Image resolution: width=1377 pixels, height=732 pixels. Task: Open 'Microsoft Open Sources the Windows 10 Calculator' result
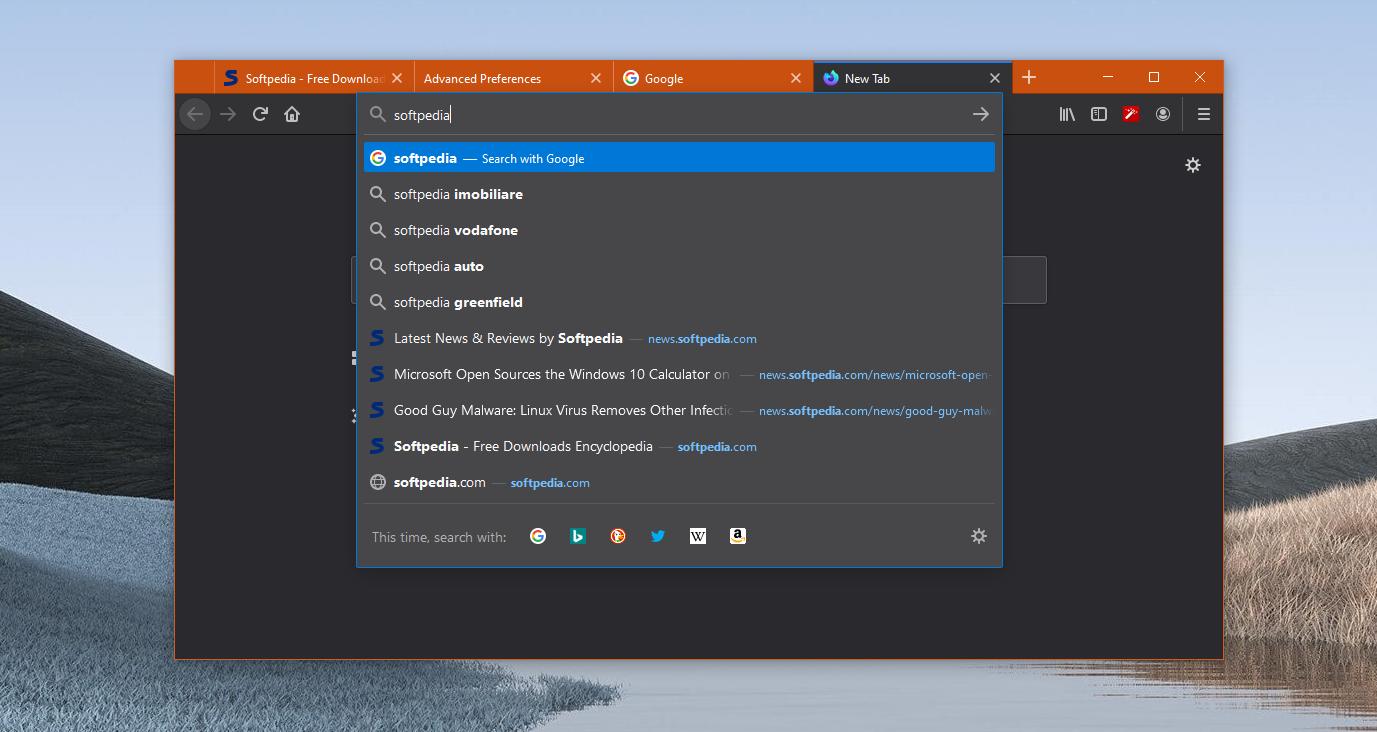tap(679, 374)
